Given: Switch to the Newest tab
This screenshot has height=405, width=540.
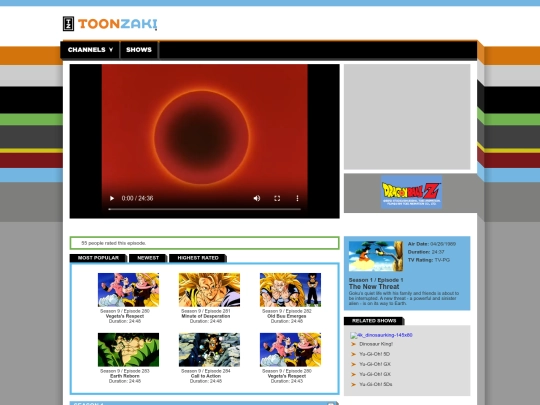Looking at the screenshot, I should coord(148,258).
